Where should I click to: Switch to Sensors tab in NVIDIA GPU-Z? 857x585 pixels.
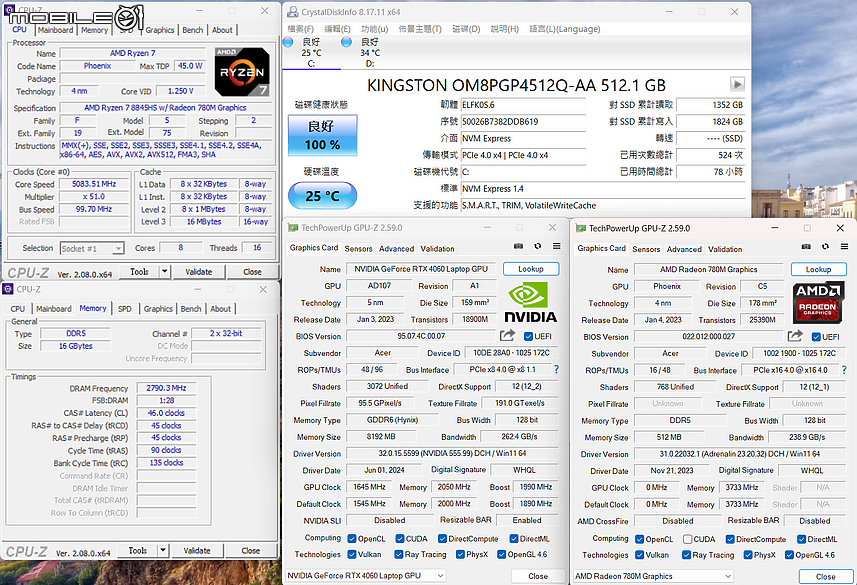(359, 249)
